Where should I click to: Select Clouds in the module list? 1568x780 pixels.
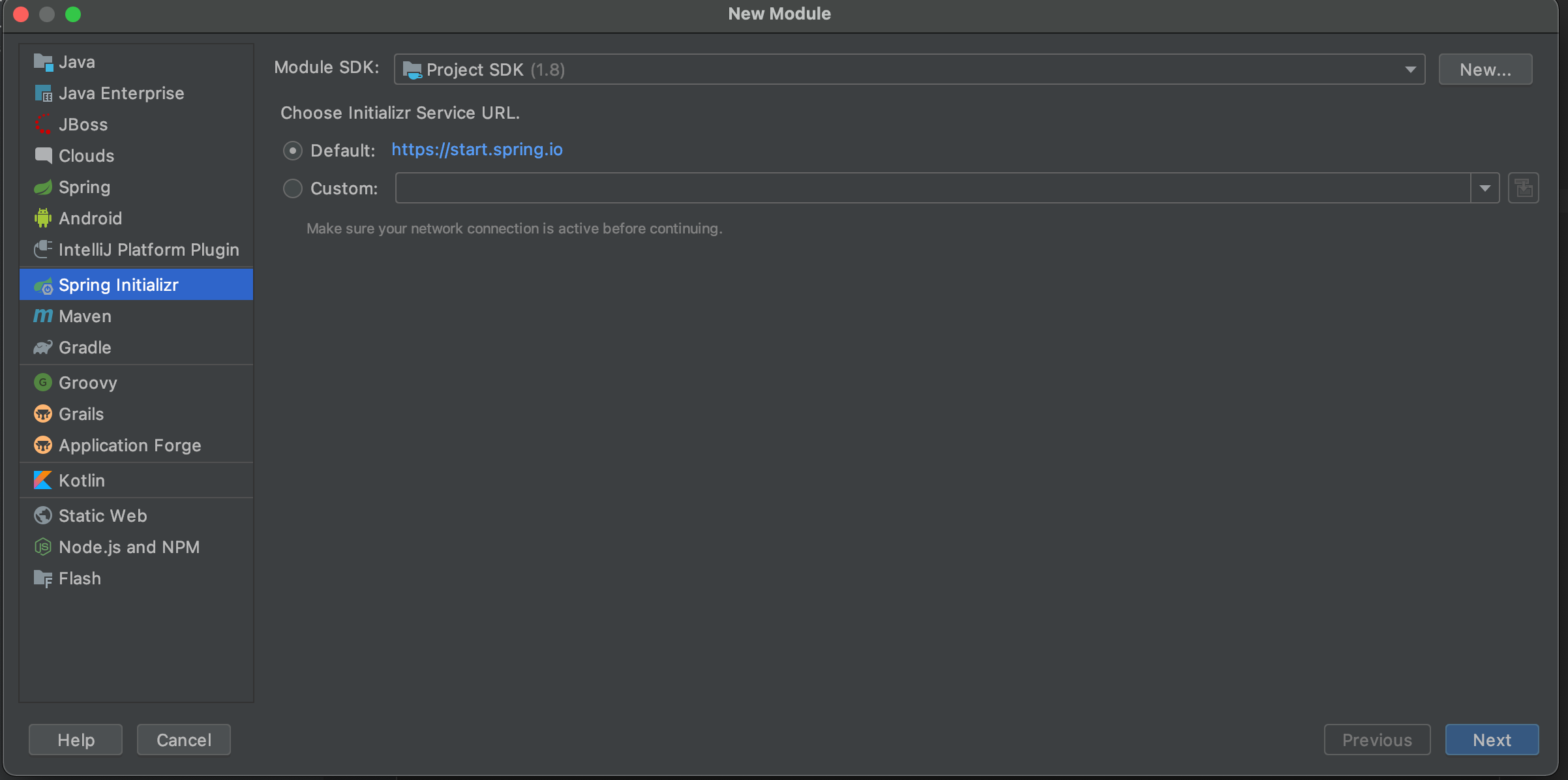coord(136,156)
